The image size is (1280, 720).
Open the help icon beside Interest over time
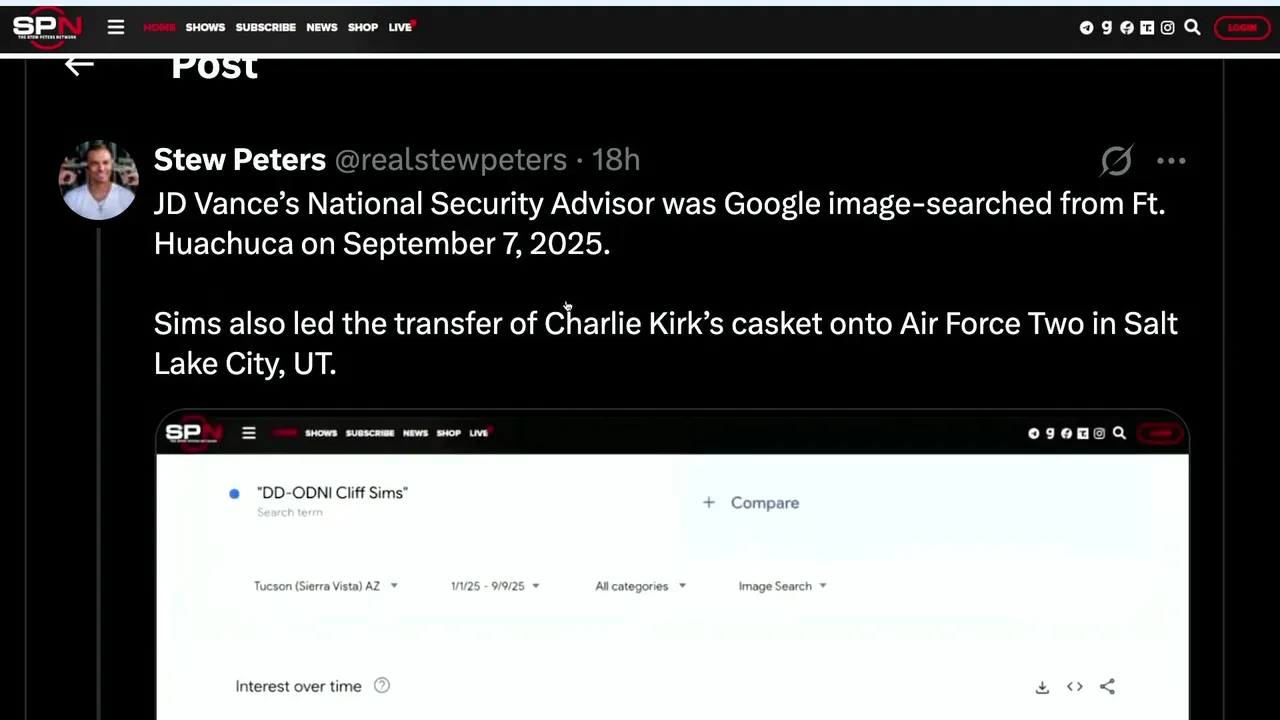[382, 686]
